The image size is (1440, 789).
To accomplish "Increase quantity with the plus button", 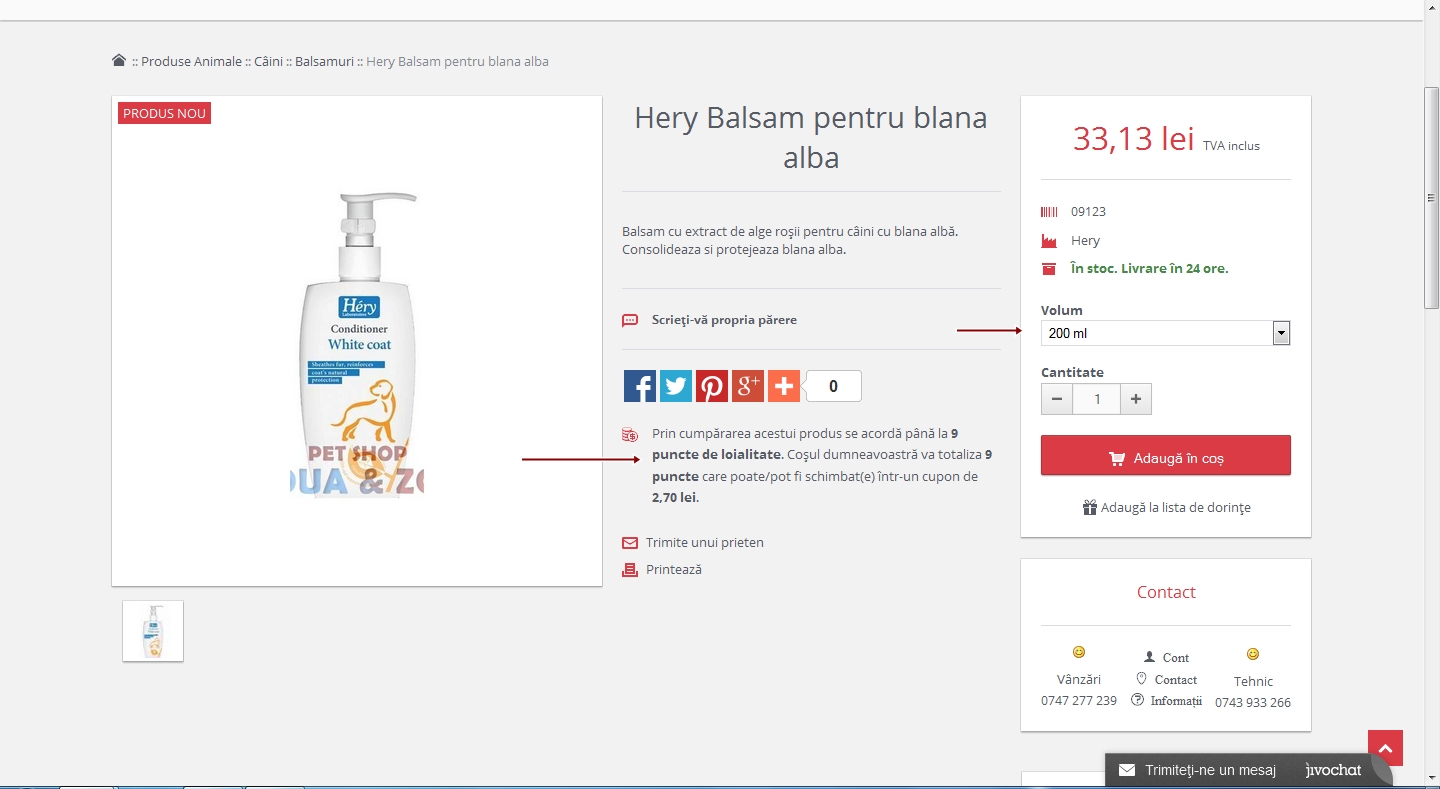I will (1136, 399).
